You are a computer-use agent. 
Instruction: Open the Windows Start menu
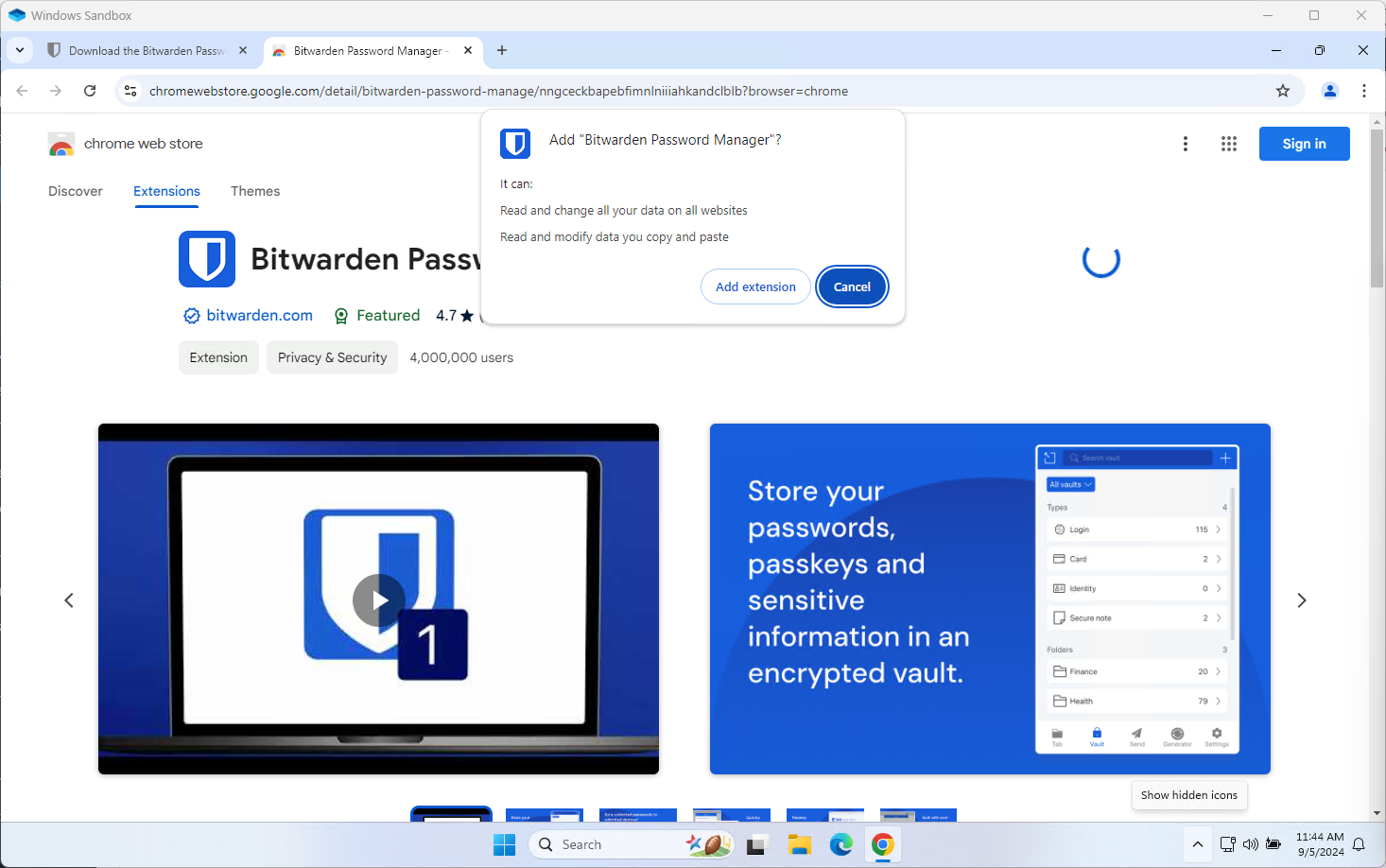pos(504,844)
